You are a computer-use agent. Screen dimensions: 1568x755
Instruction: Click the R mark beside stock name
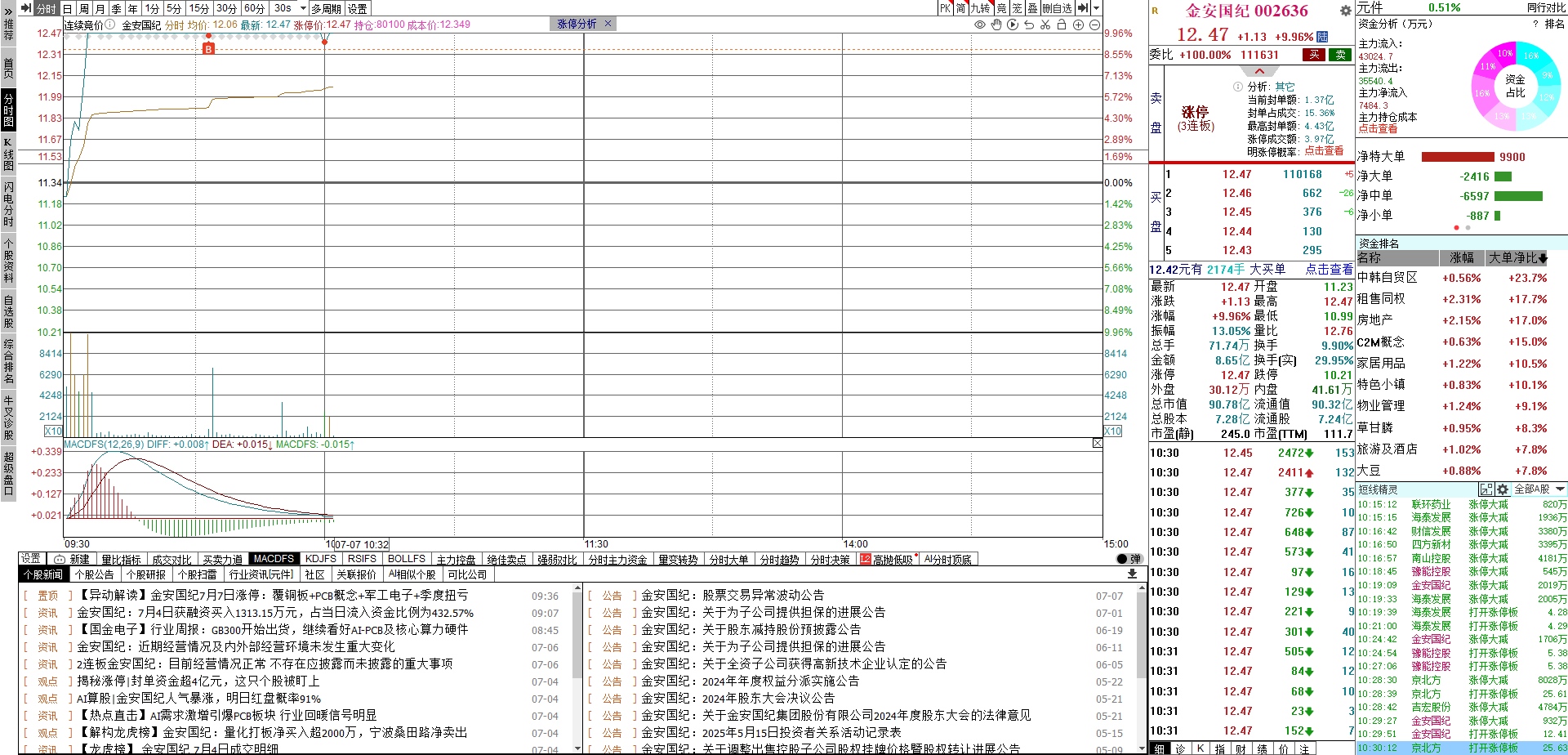1155,11
